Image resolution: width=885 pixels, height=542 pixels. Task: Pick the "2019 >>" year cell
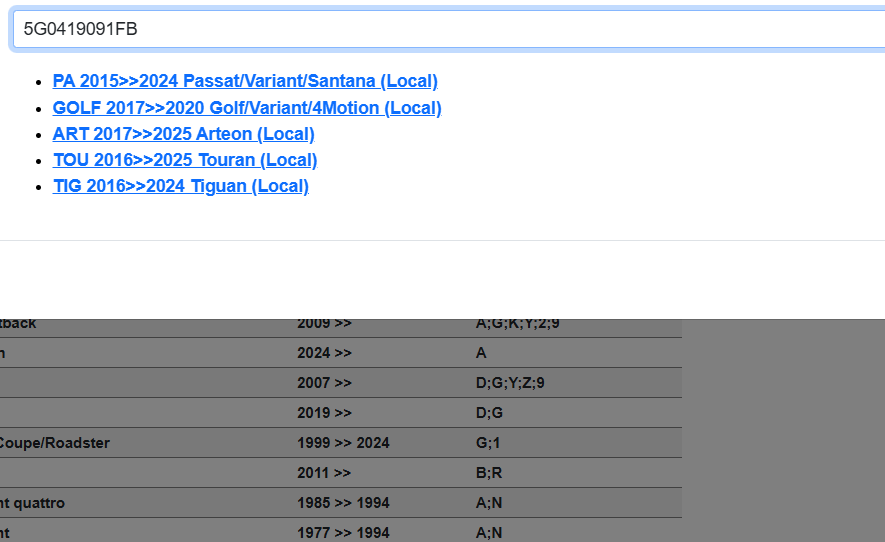pos(324,413)
